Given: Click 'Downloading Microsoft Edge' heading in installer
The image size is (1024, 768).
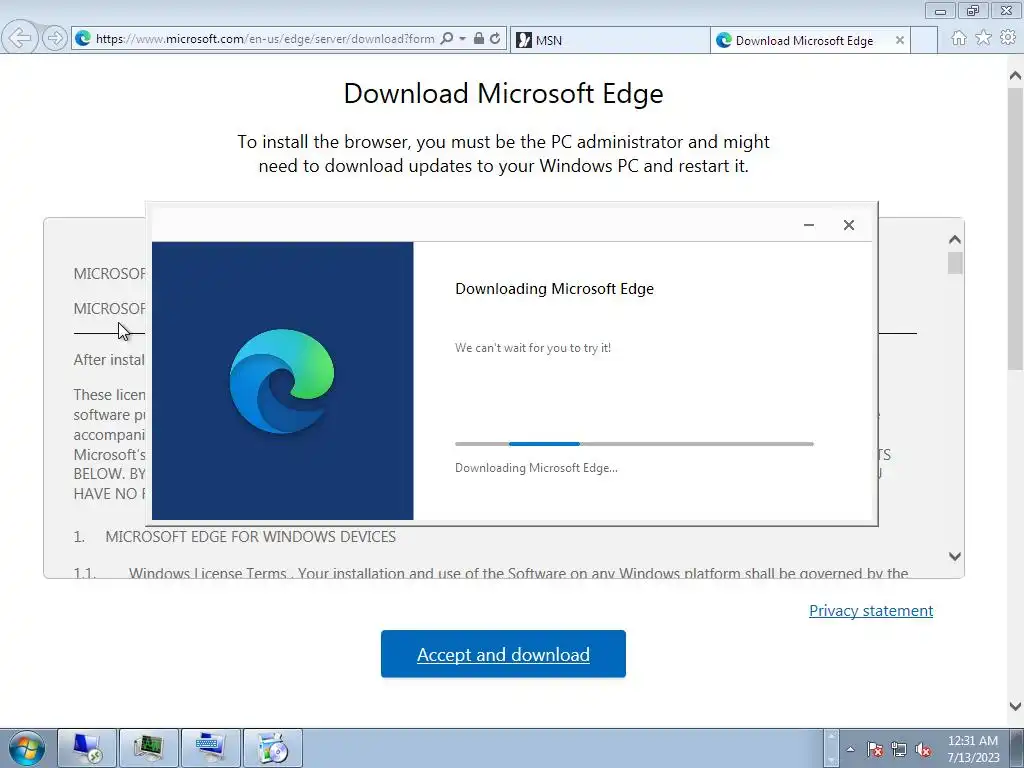Looking at the screenshot, I should tap(554, 289).
